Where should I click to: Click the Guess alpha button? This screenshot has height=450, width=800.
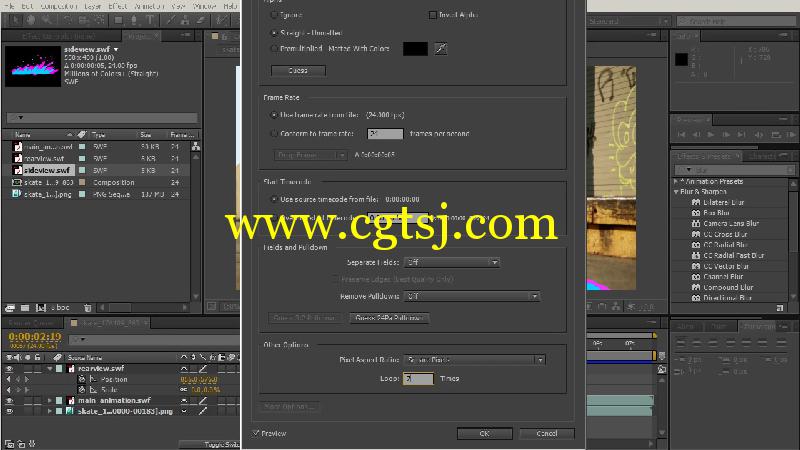tap(298, 70)
